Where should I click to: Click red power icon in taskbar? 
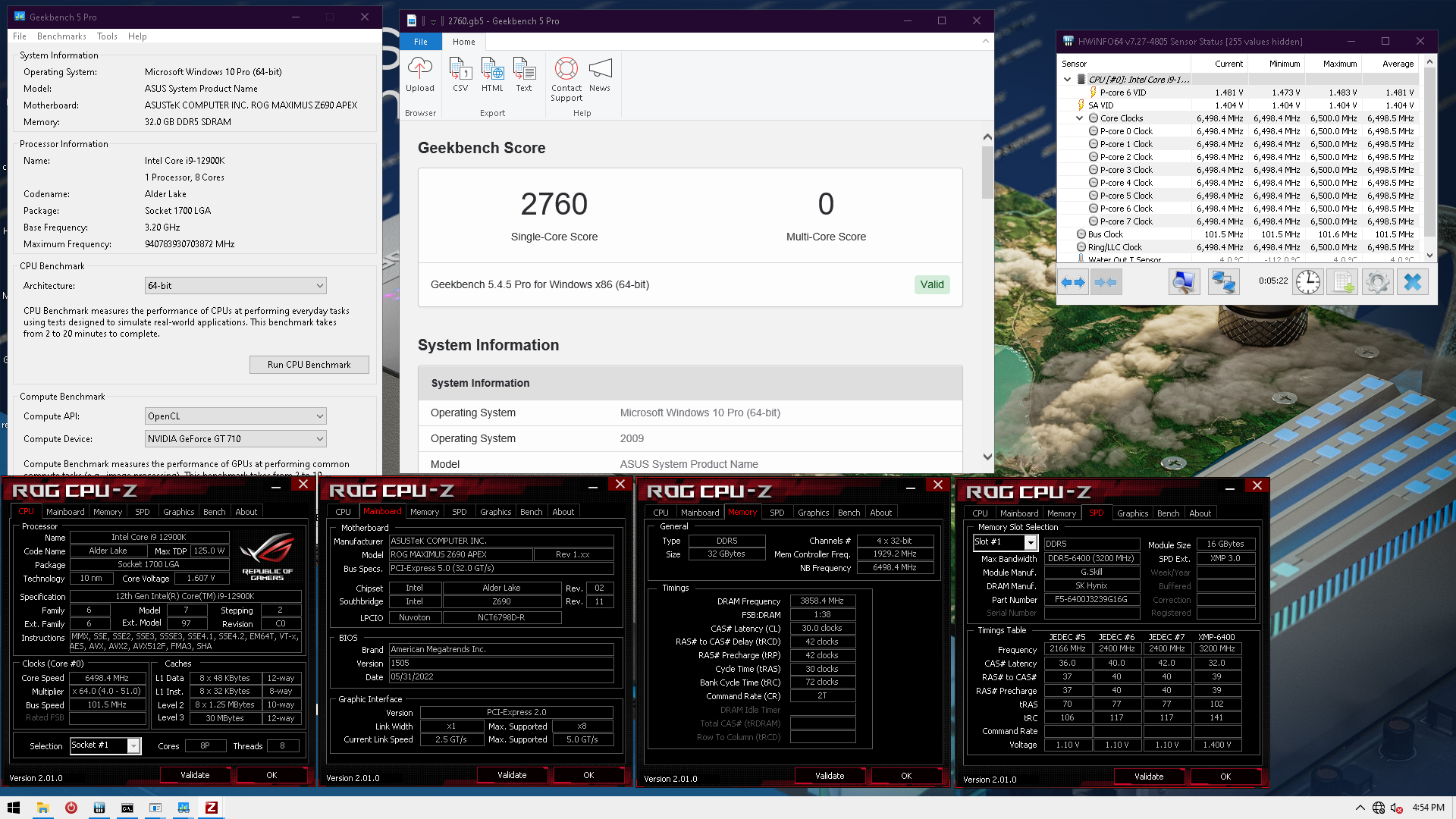[71, 808]
